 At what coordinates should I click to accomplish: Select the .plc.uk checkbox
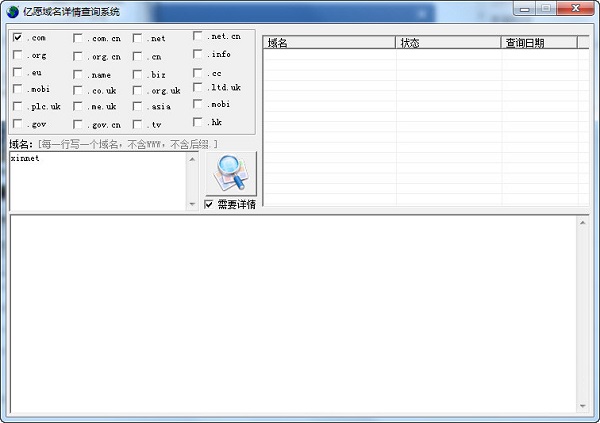[17, 106]
